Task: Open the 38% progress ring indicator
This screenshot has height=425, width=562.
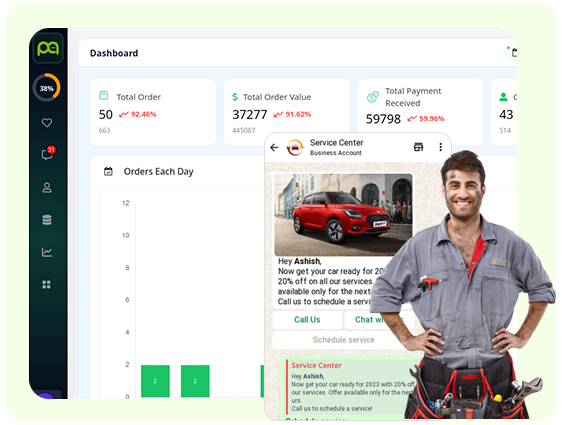Action: point(47,88)
